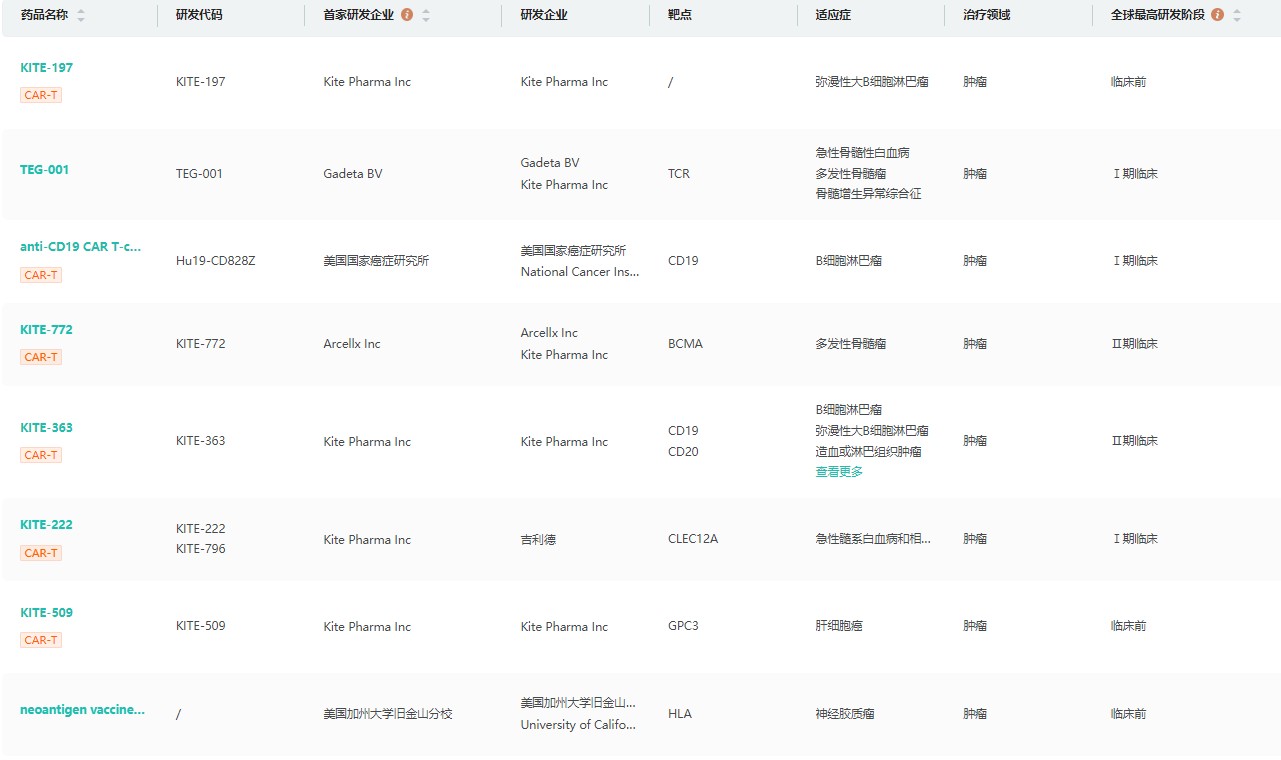The image size is (1281, 760).
Task: Click 多发性骨髓瘤 in the KITE-772 row
Action: [851, 344]
